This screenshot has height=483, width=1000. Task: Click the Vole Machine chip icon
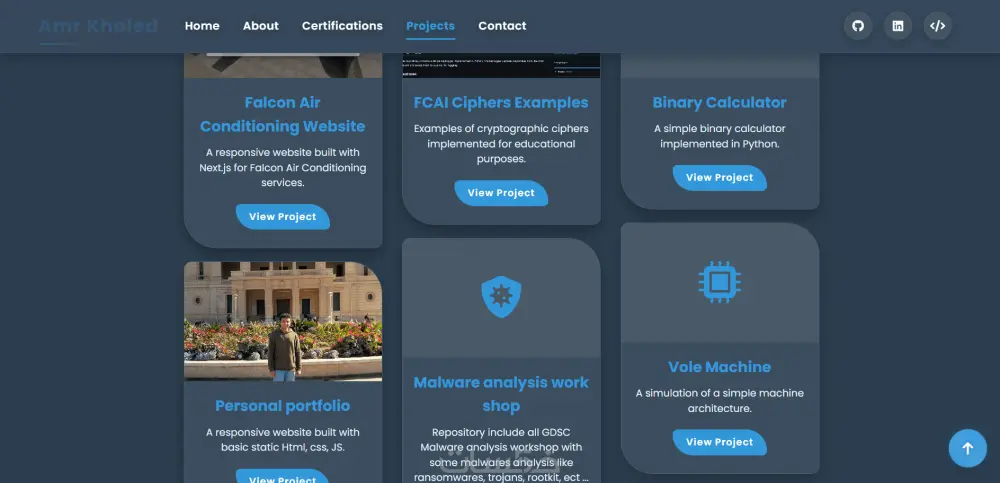[719, 281]
